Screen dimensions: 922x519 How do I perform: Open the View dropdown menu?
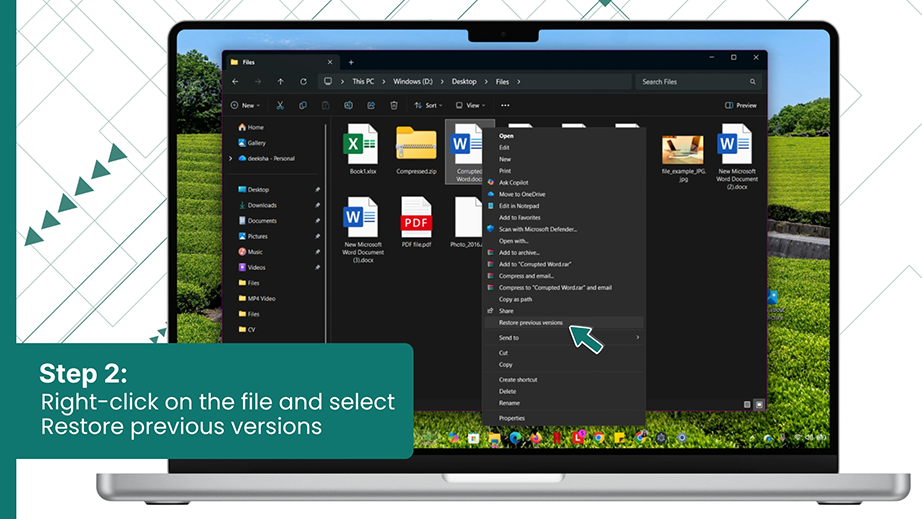(x=470, y=105)
